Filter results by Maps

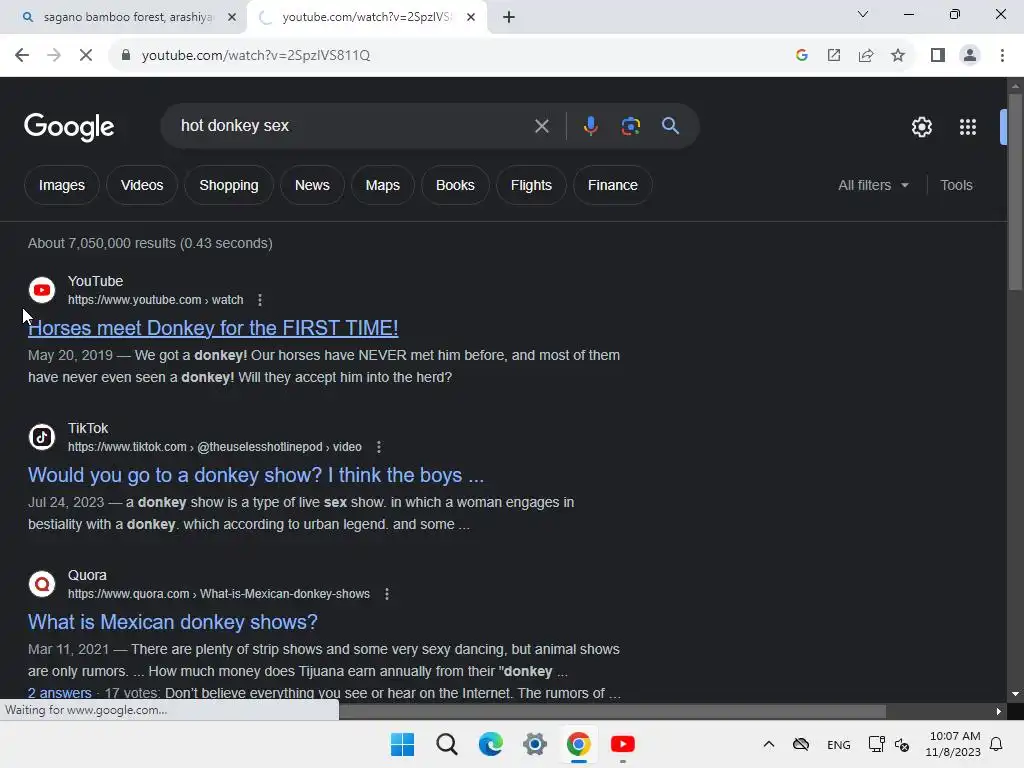(383, 185)
